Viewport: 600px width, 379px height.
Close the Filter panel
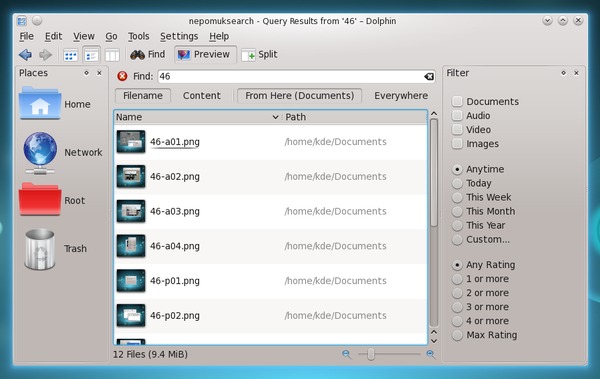point(576,73)
